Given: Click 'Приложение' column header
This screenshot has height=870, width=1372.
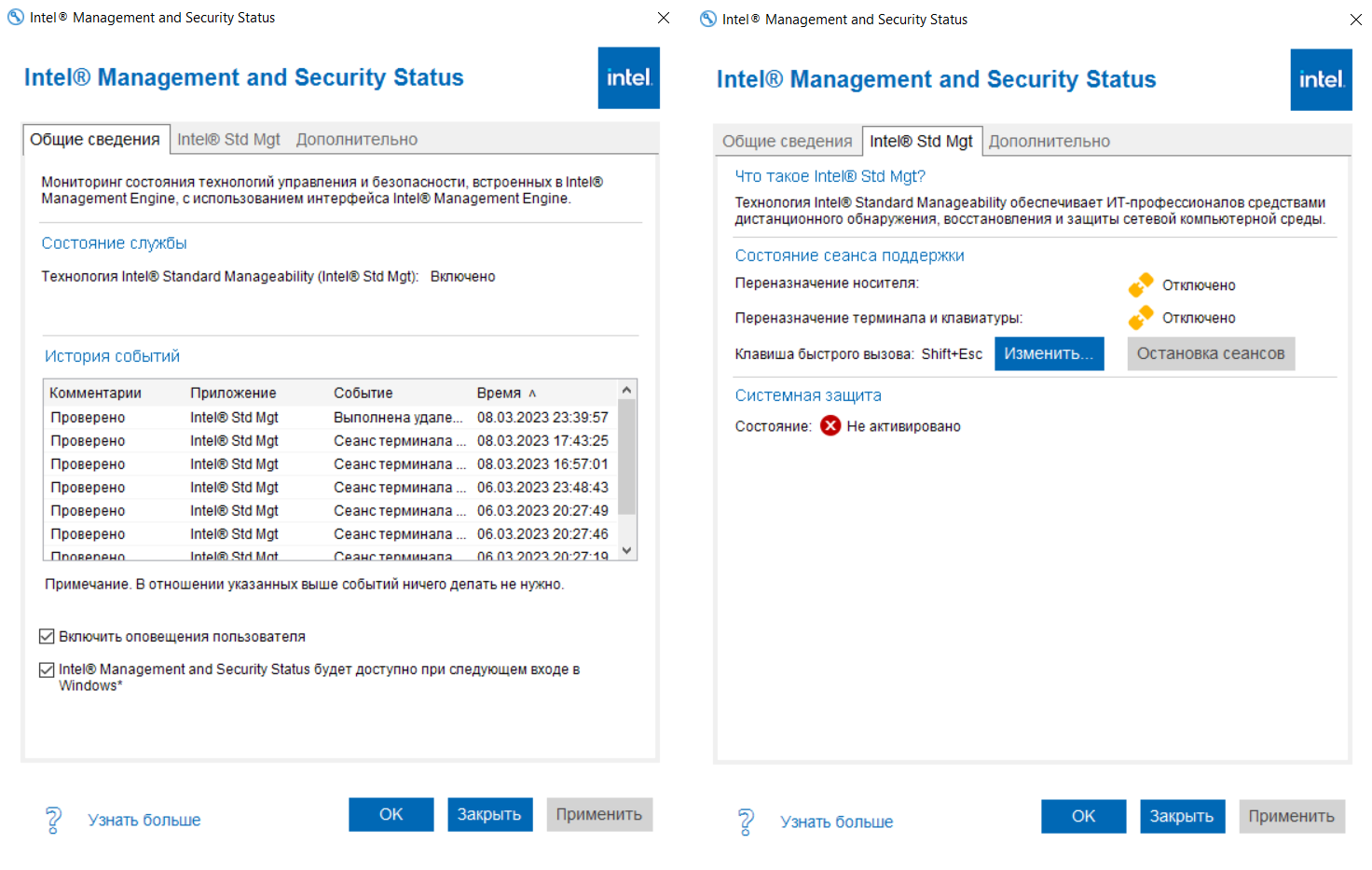Looking at the screenshot, I should tap(257, 393).
